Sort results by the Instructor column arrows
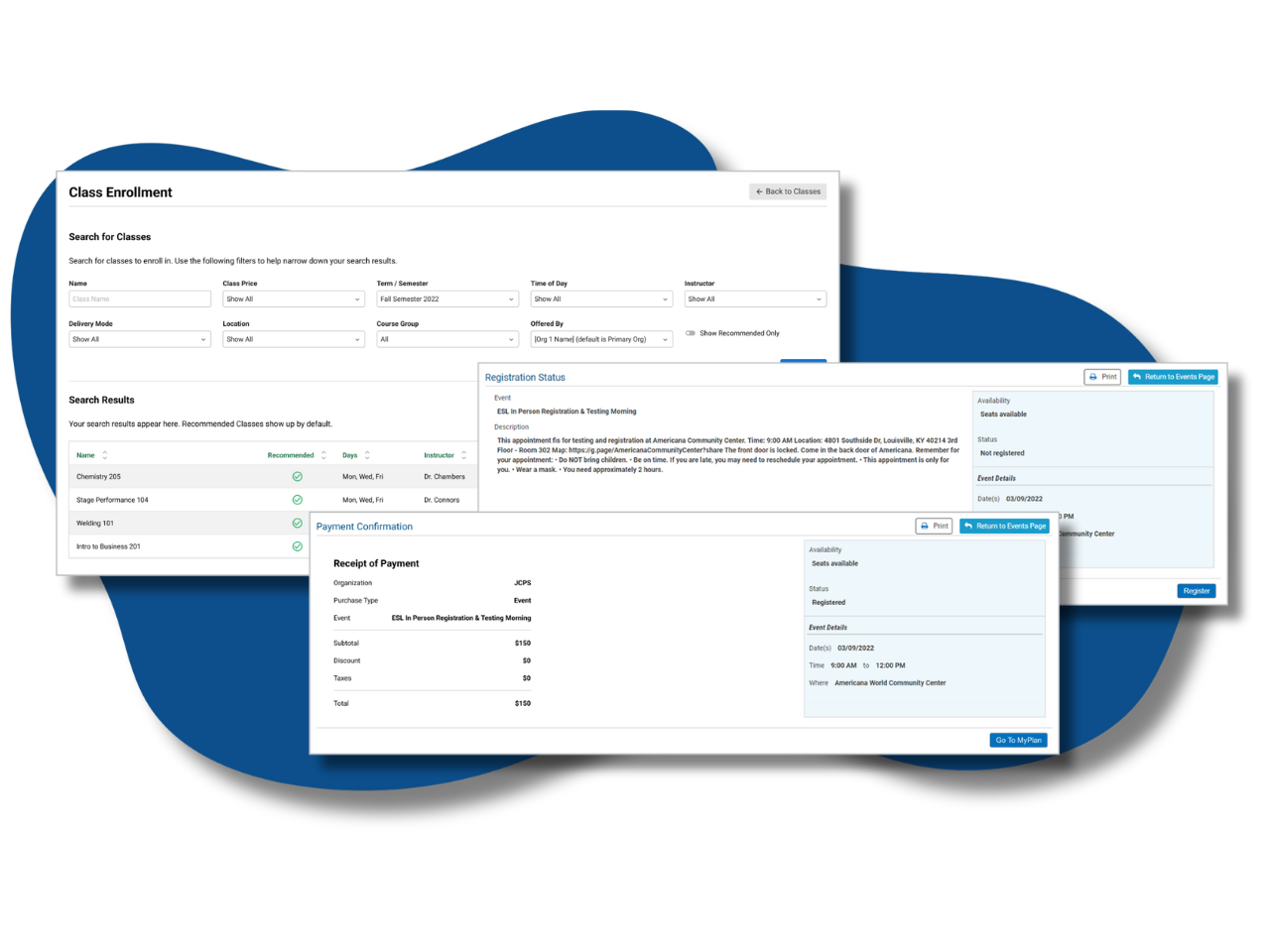 461,454
